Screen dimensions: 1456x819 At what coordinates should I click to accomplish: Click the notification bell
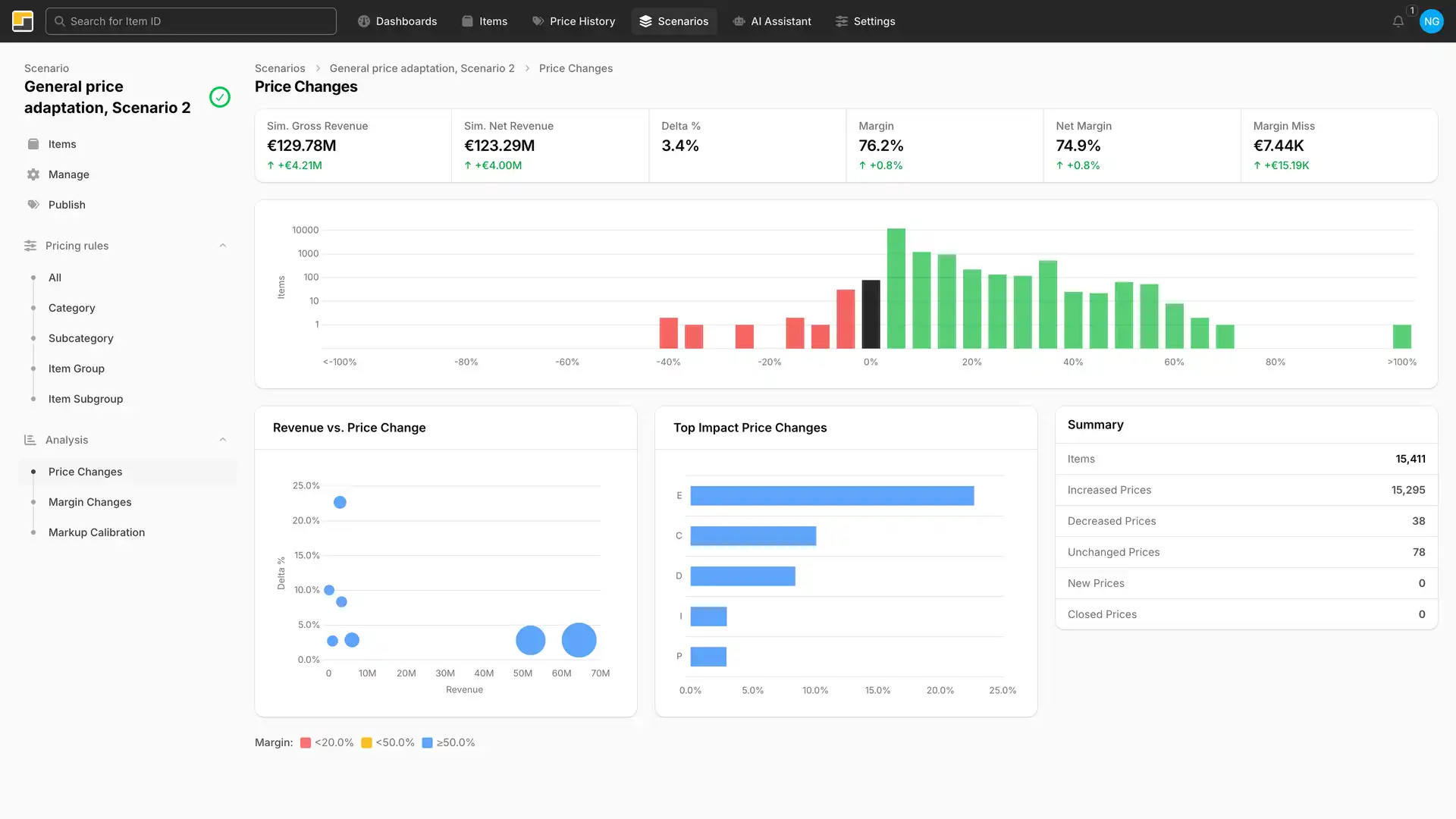[1398, 20]
